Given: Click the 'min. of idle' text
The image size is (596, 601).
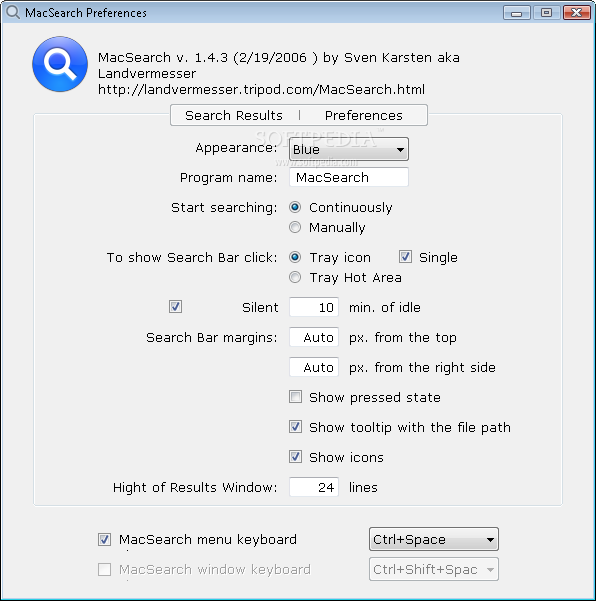Looking at the screenshot, I should point(385,307).
